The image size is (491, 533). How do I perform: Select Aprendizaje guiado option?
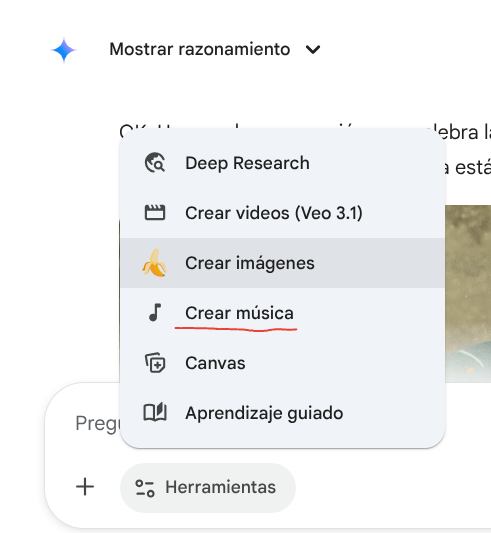[283, 413]
